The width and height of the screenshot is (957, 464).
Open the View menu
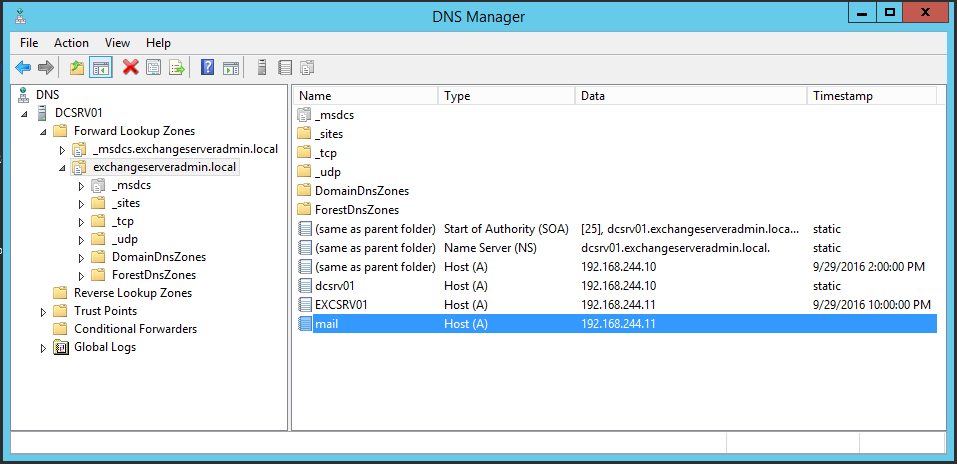(117, 43)
